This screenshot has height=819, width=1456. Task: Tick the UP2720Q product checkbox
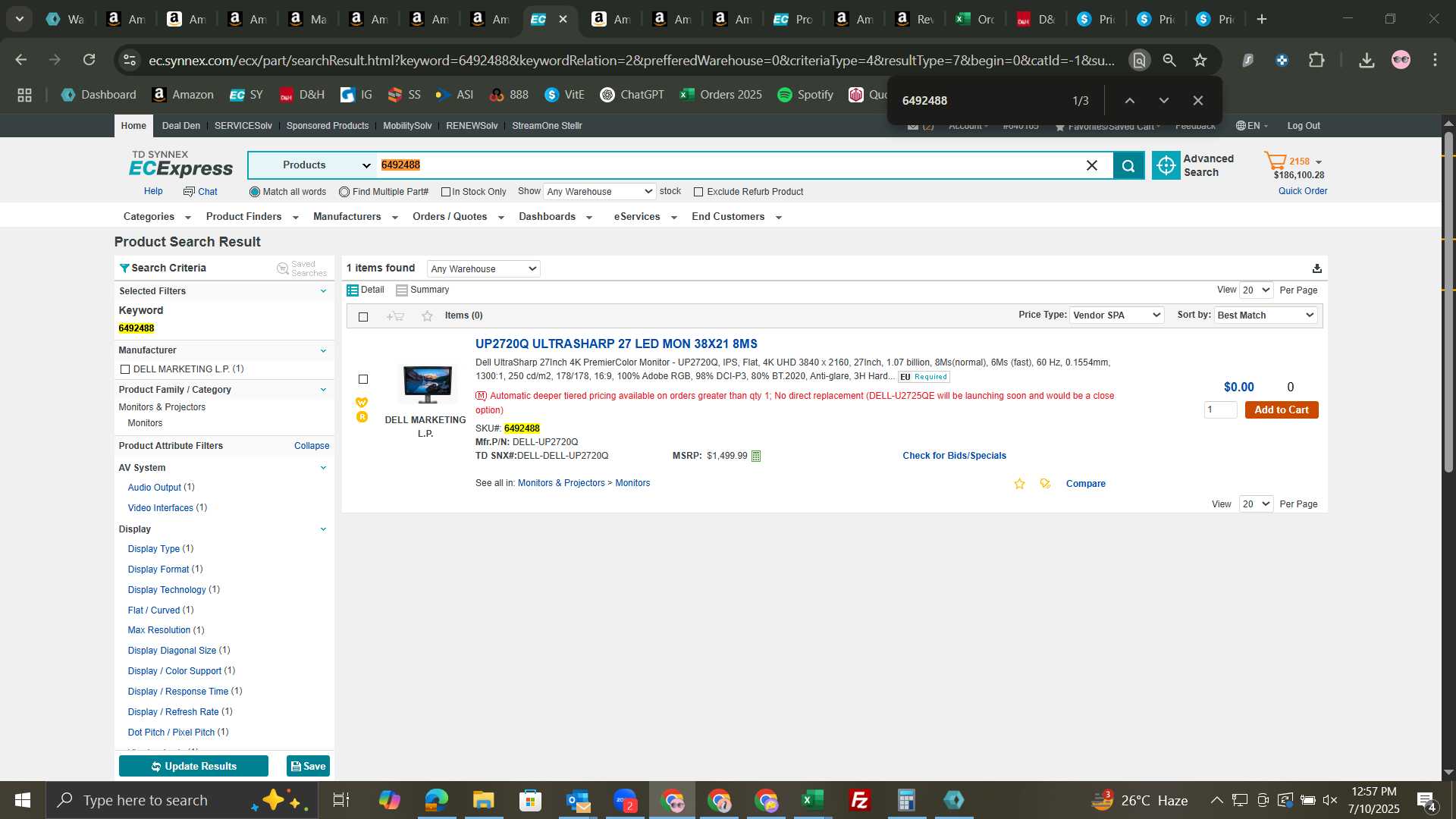(x=363, y=379)
